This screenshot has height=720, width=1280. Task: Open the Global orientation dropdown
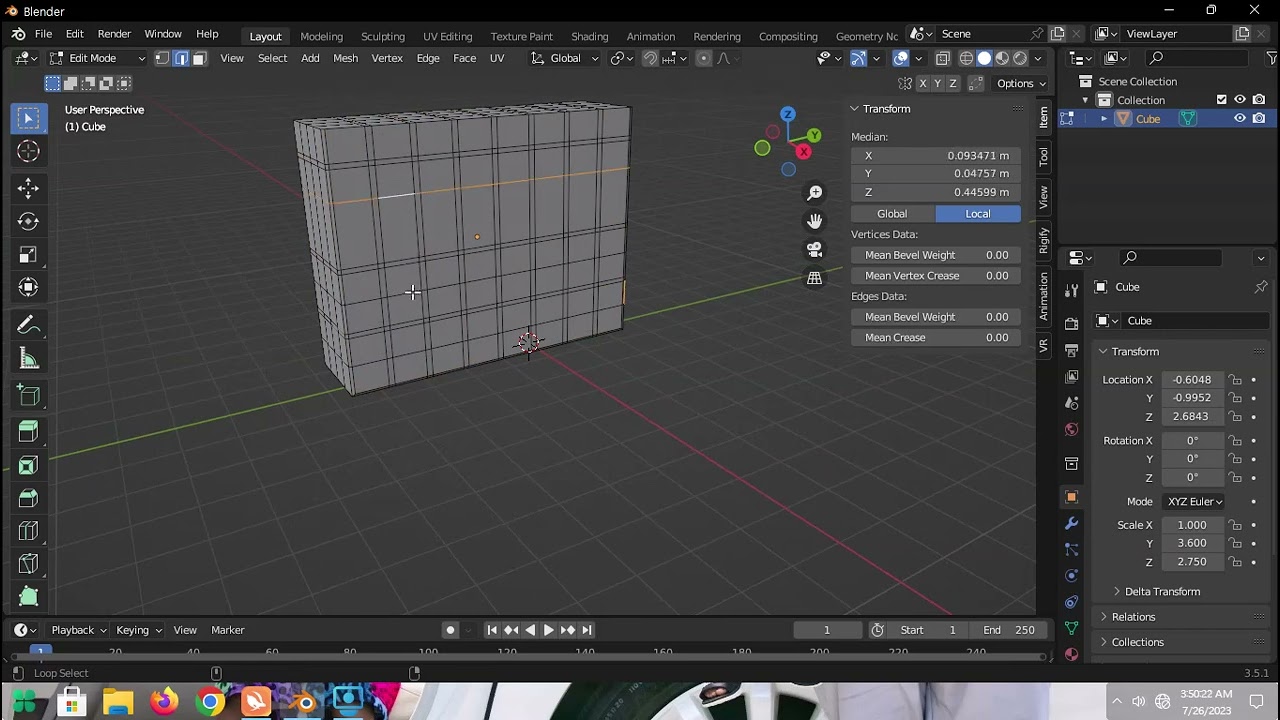tap(565, 58)
